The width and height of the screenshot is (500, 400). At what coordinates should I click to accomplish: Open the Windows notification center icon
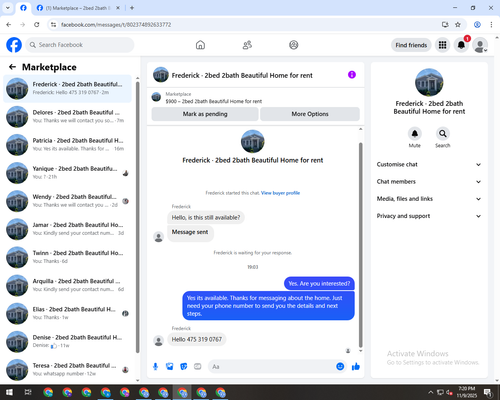[488, 393]
